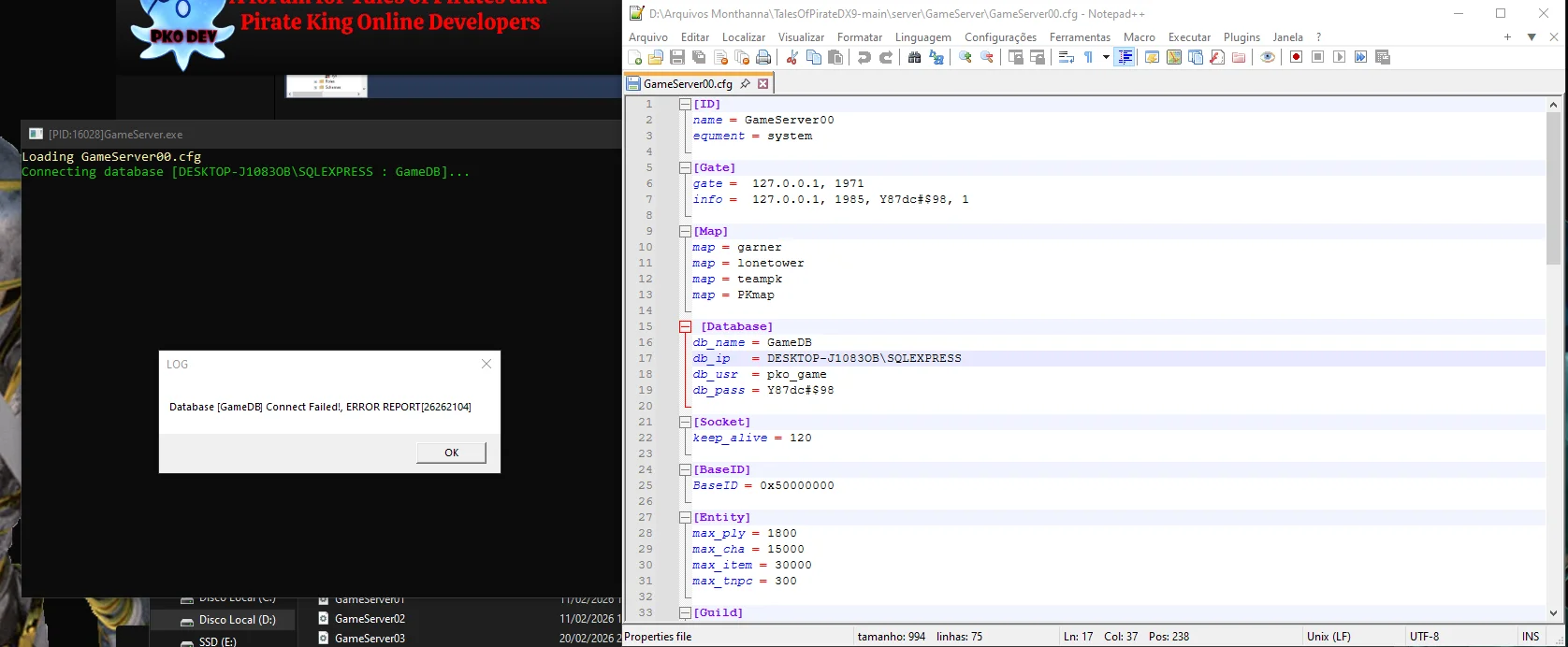
Task: Select Disco Local (D:) in Explorer
Action: 237,620
